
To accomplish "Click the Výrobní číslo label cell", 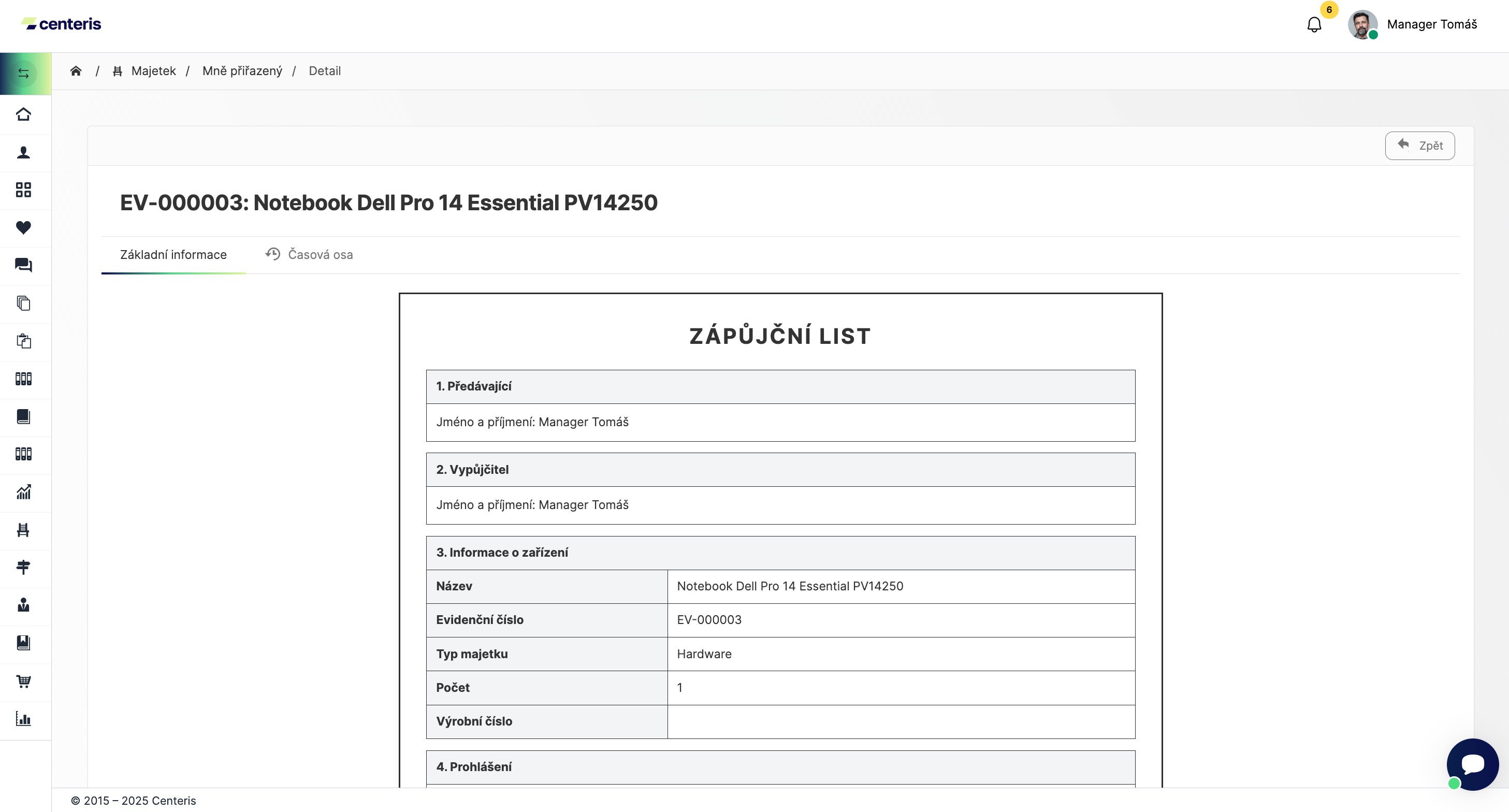I will (546, 722).
